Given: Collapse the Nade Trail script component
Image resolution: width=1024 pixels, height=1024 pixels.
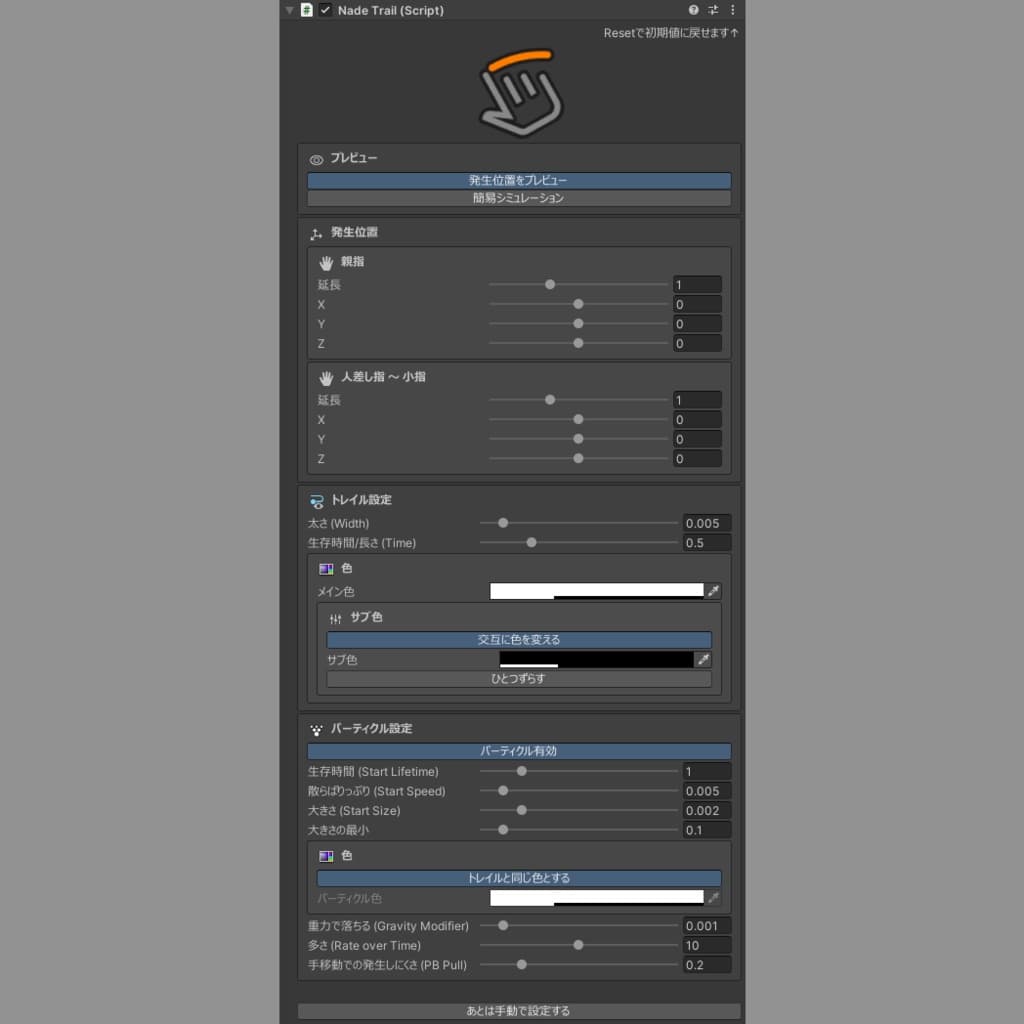Looking at the screenshot, I should [x=289, y=10].
